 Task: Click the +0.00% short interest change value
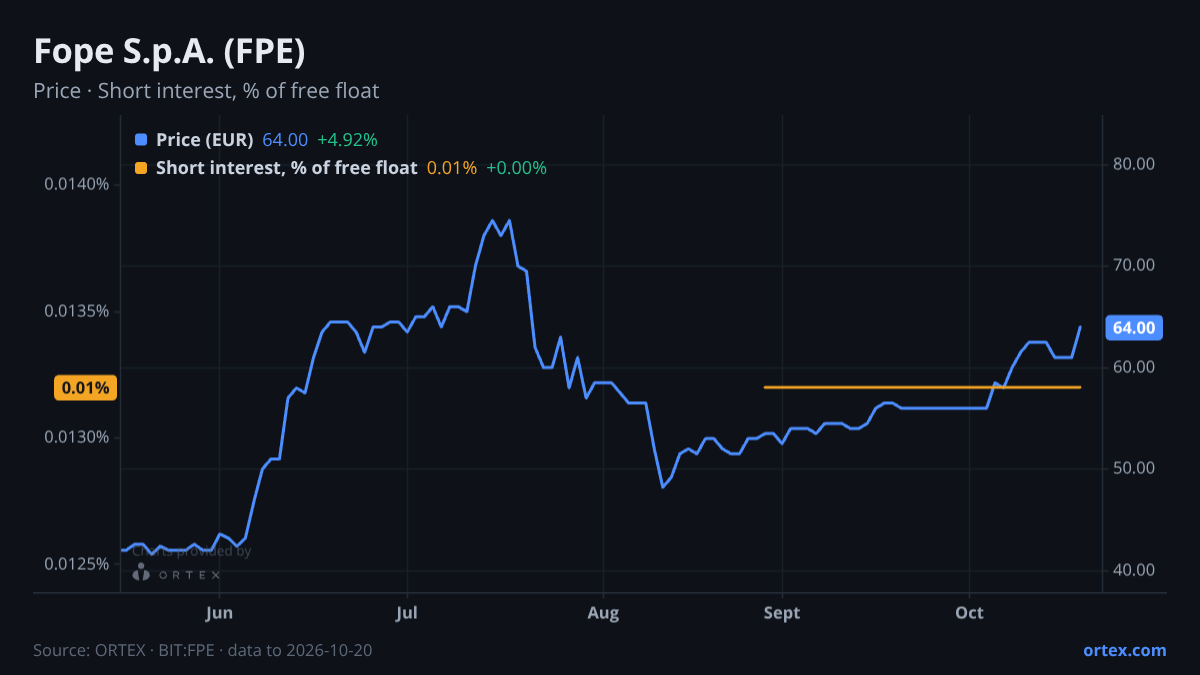pos(516,168)
